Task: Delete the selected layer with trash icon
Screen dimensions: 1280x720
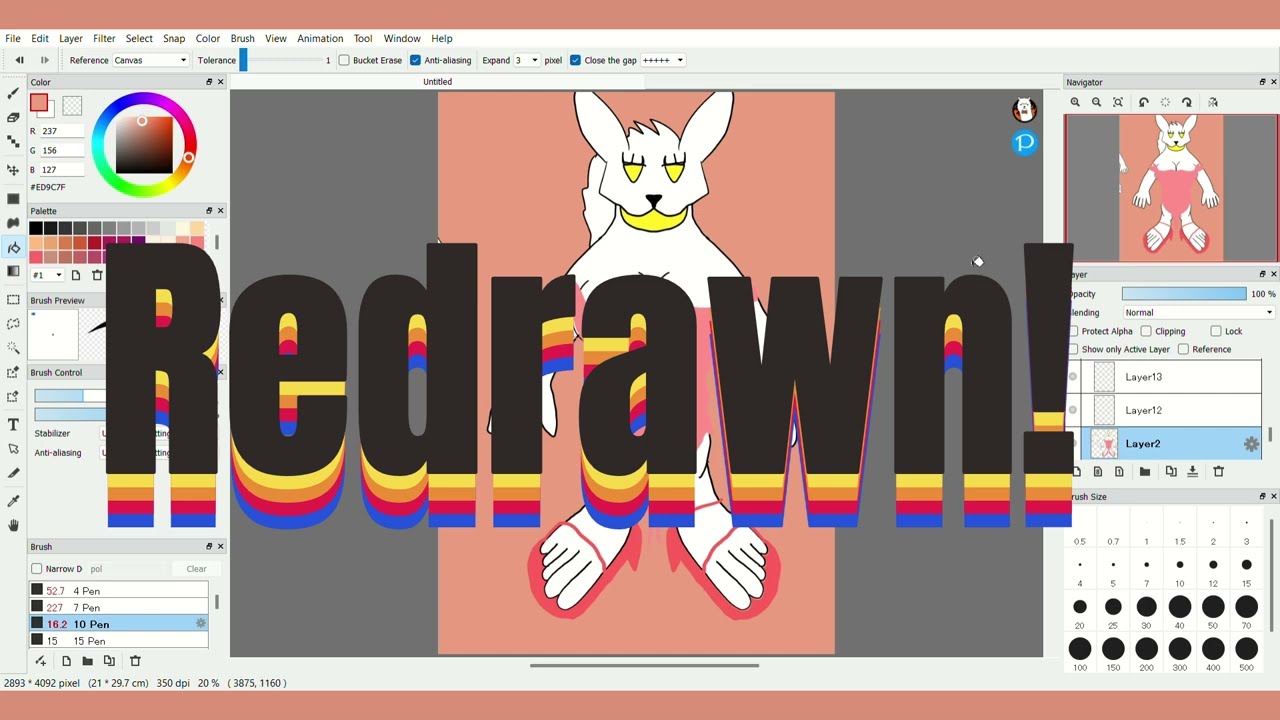Action: point(1218,471)
